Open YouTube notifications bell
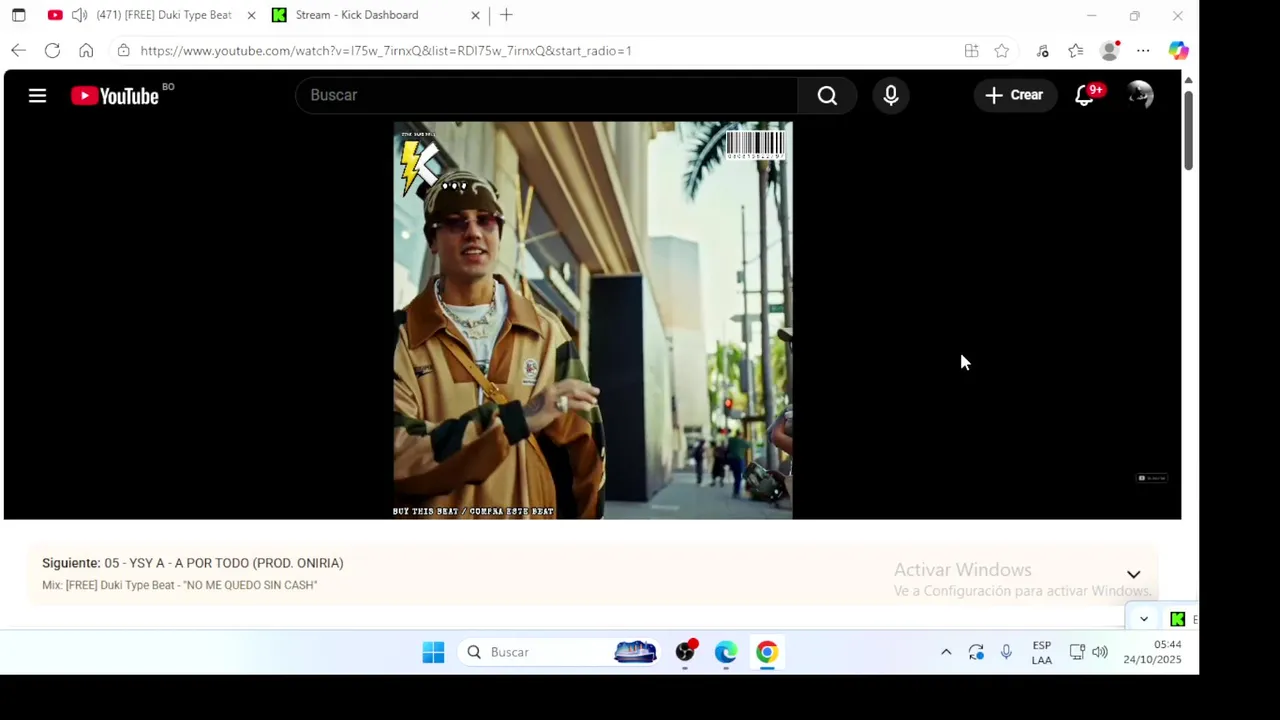This screenshot has width=1280, height=720. (x=1085, y=95)
